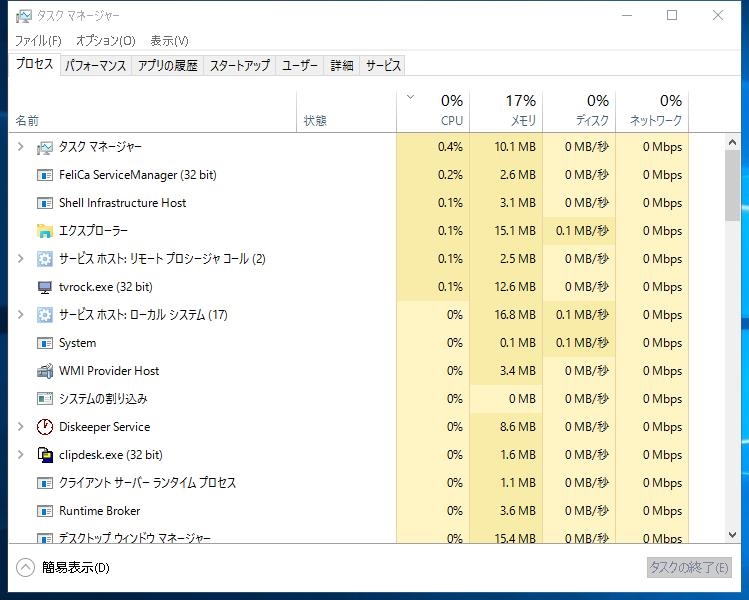Viewport: 749px width, 600px height.
Task: Click the tvrock.exe monitor icon
Action: (44, 287)
